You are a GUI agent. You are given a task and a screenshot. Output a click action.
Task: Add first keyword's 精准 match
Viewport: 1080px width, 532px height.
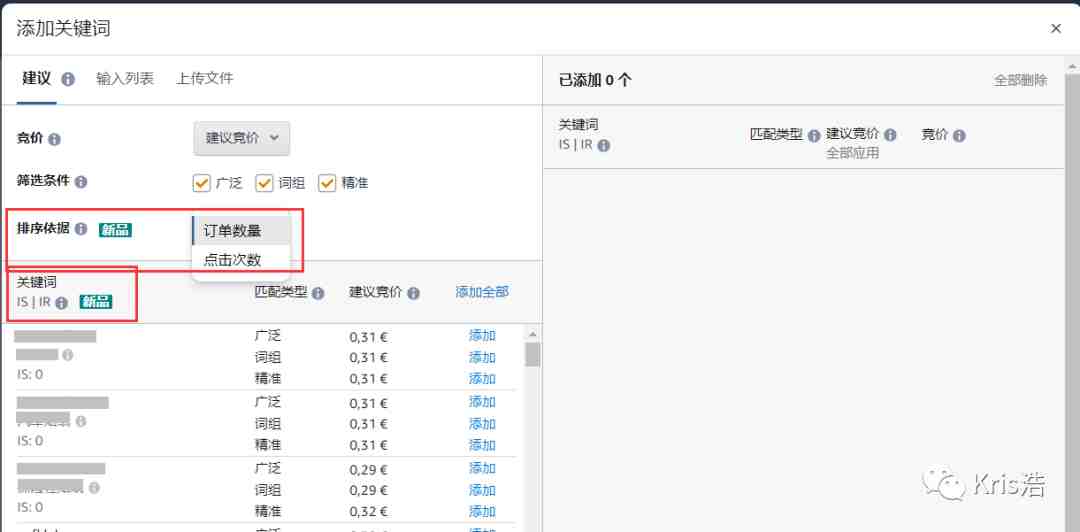[482, 378]
